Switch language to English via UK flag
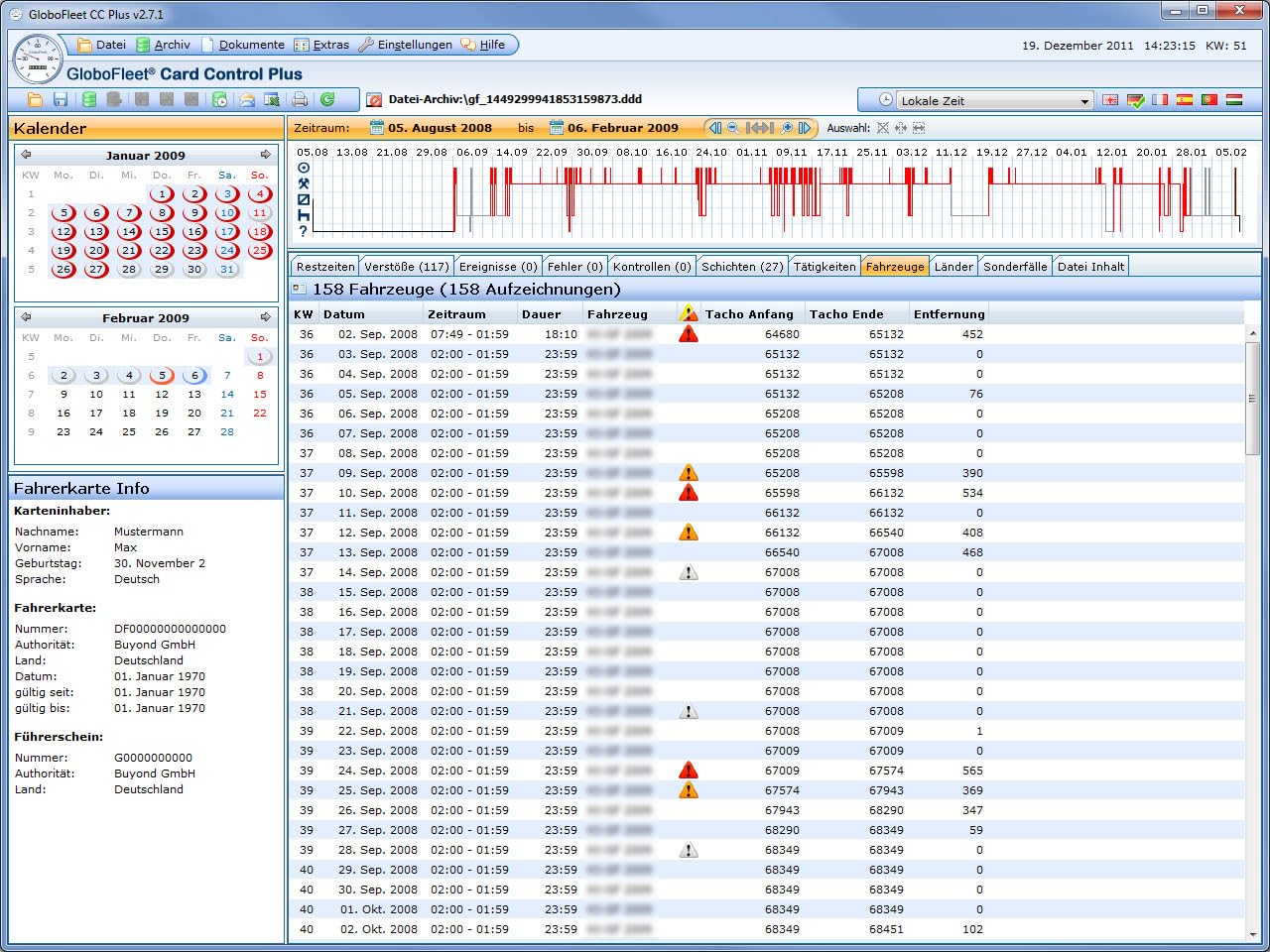This screenshot has height=952, width=1270. (1110, 100)
